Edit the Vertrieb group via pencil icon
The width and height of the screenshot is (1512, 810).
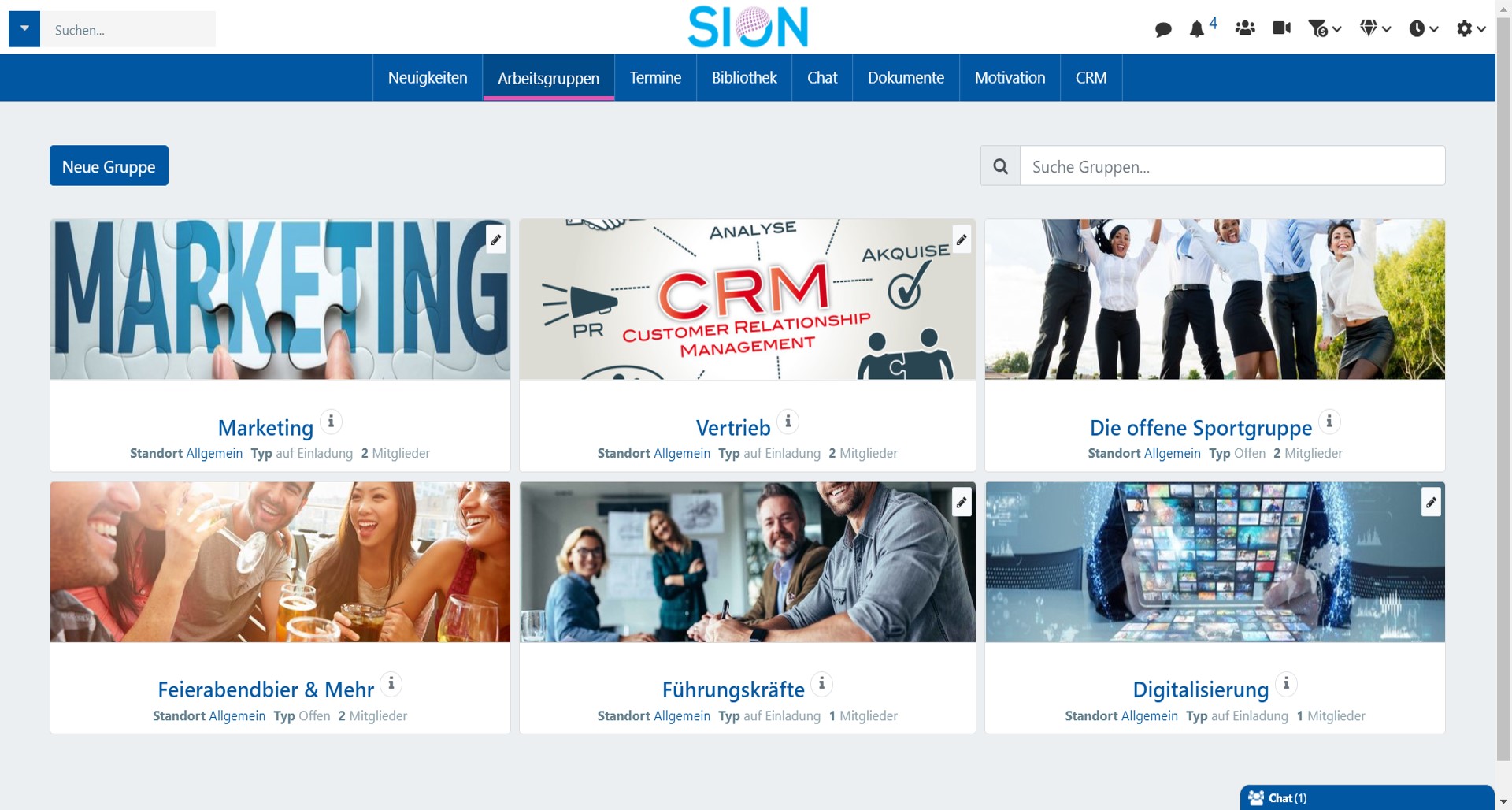pos(962,240)
